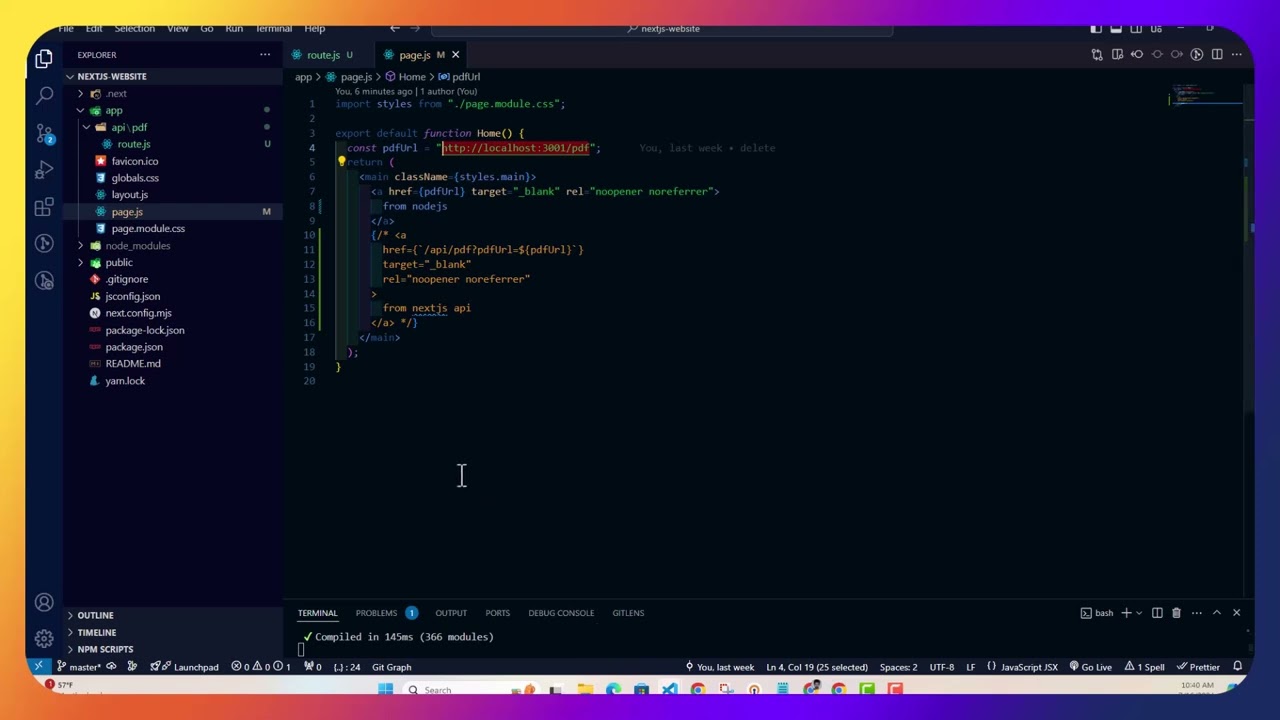Toggle bottom panel layout button
Viewport: 1280px width, 720px height.
1116,29
